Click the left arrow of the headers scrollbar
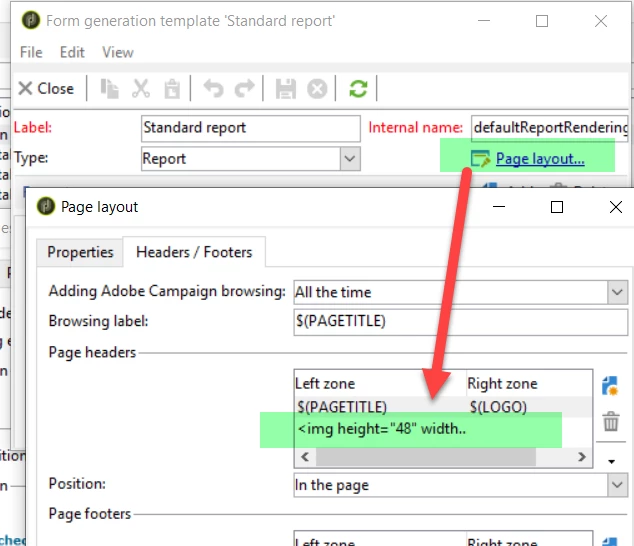 click(x=305, y=457)
